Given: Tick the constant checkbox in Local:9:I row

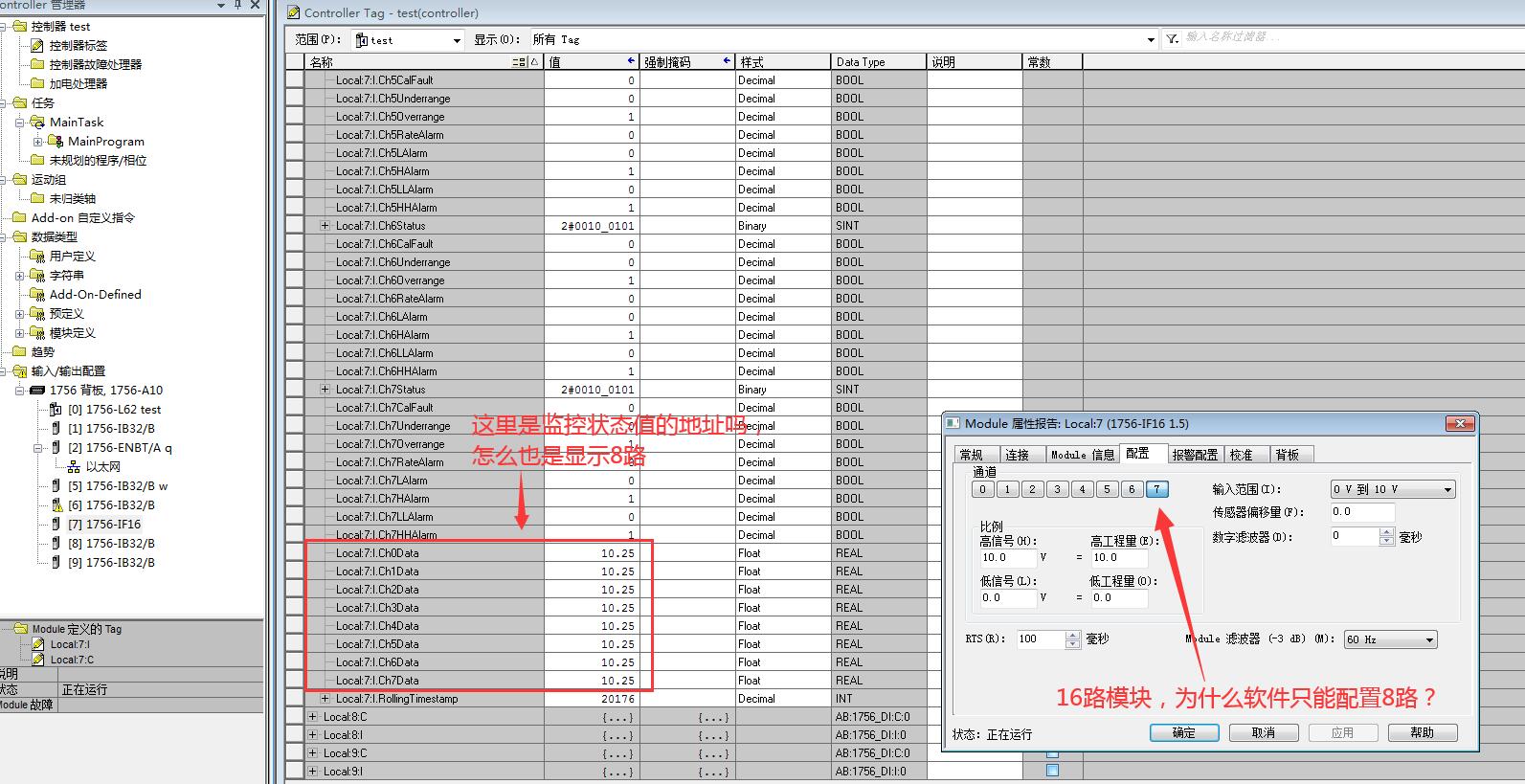Looking at the screenshot, I should pyautogui.click(x=1052, y=771).
